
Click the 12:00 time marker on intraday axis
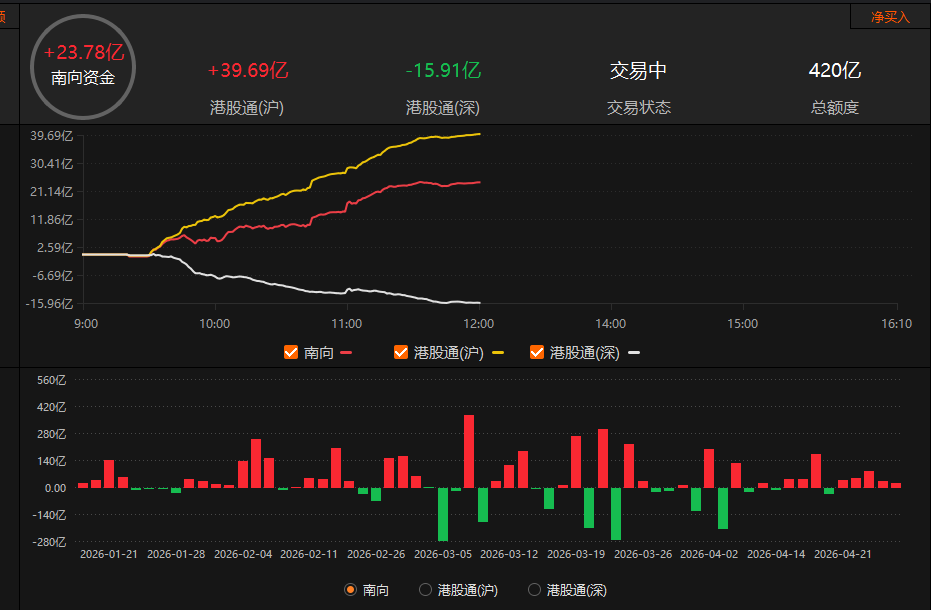479,324
